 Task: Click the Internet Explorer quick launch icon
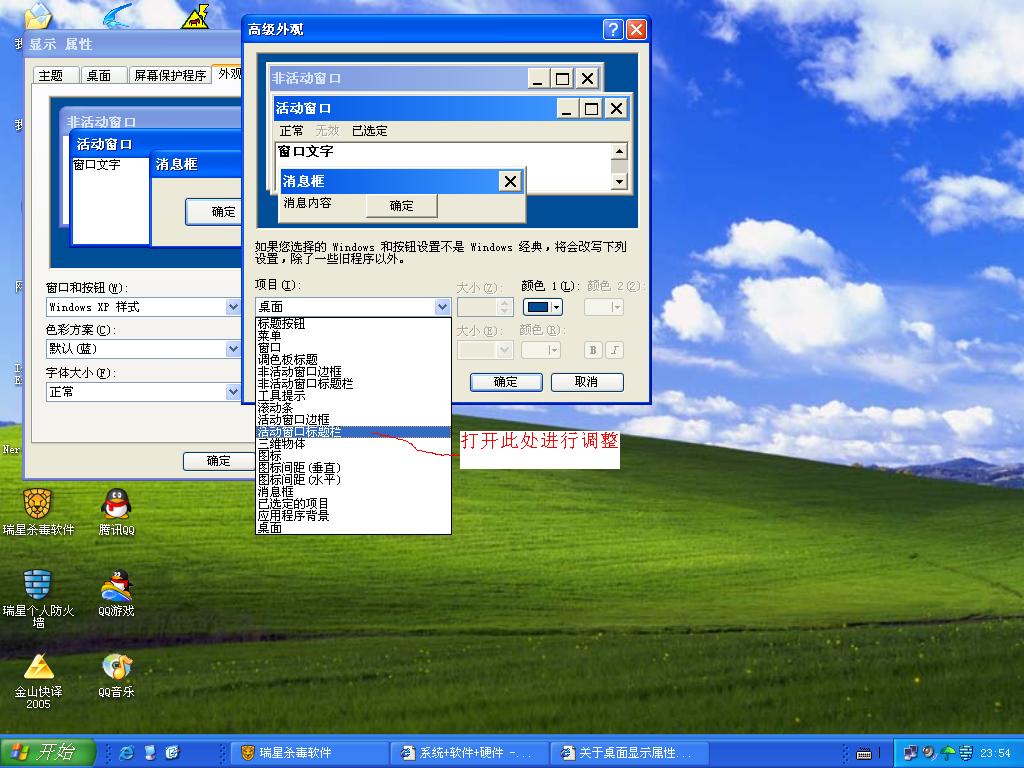[127, 752]
